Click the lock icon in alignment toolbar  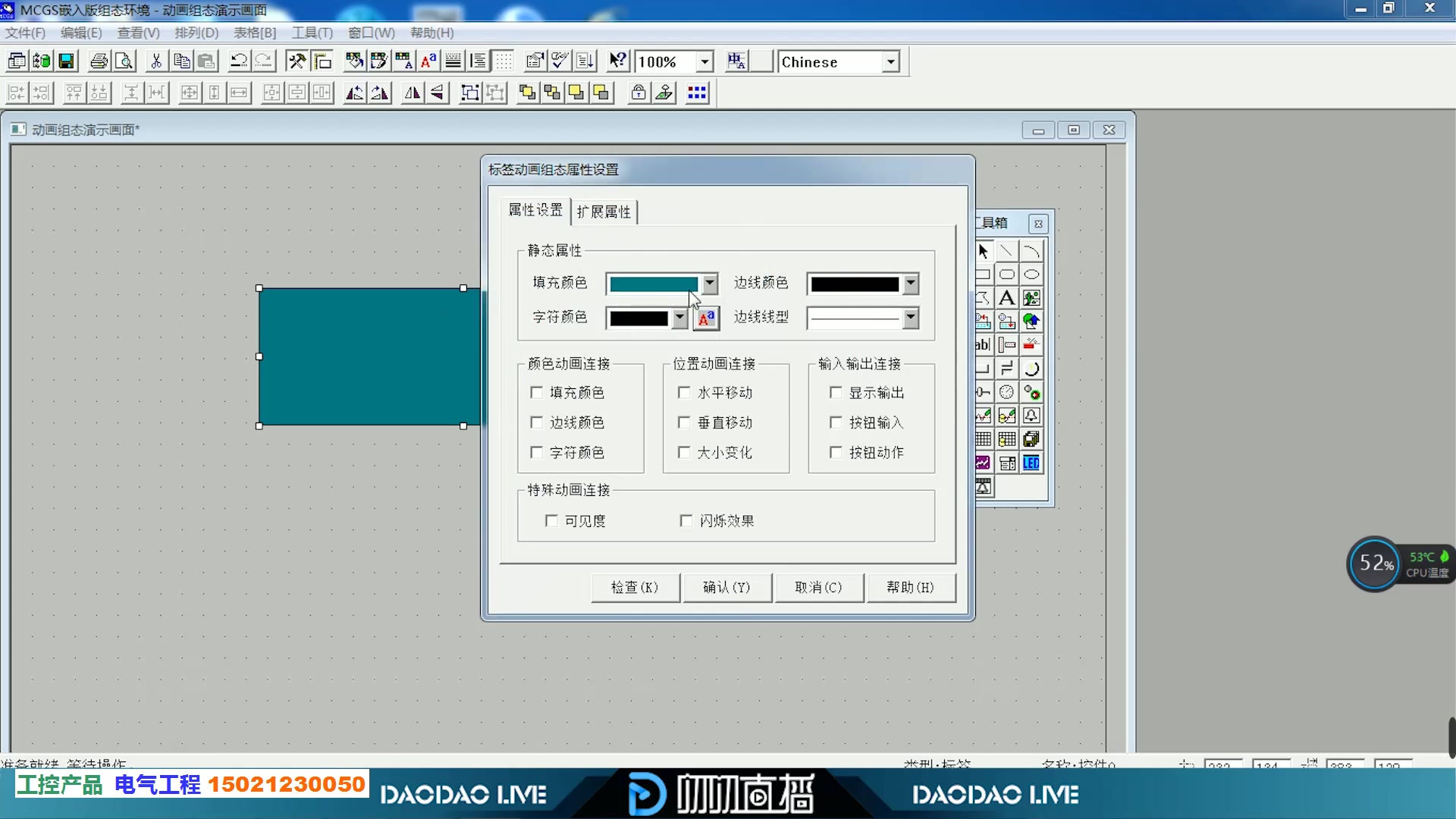coord(639,93)
